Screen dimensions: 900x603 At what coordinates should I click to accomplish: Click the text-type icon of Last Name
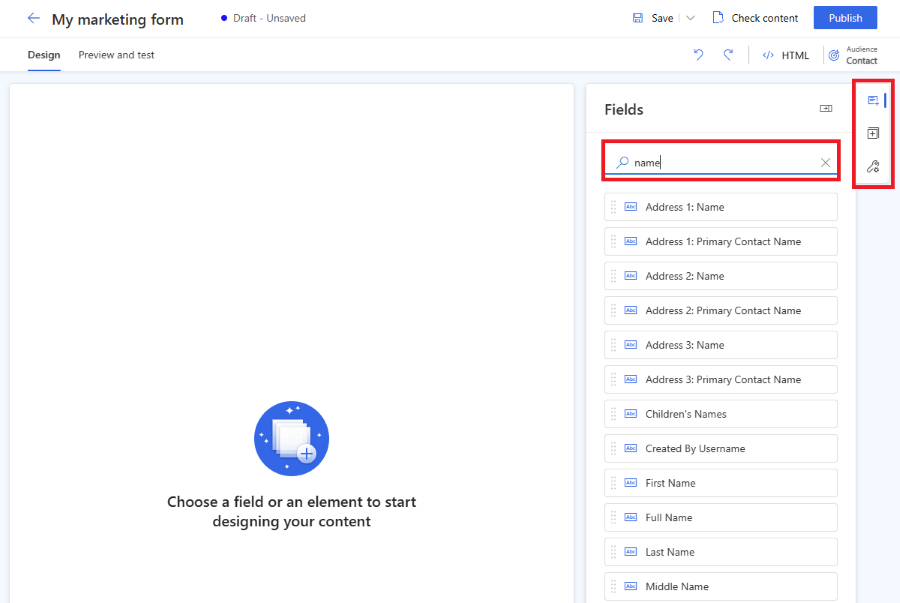coord(630,551)
